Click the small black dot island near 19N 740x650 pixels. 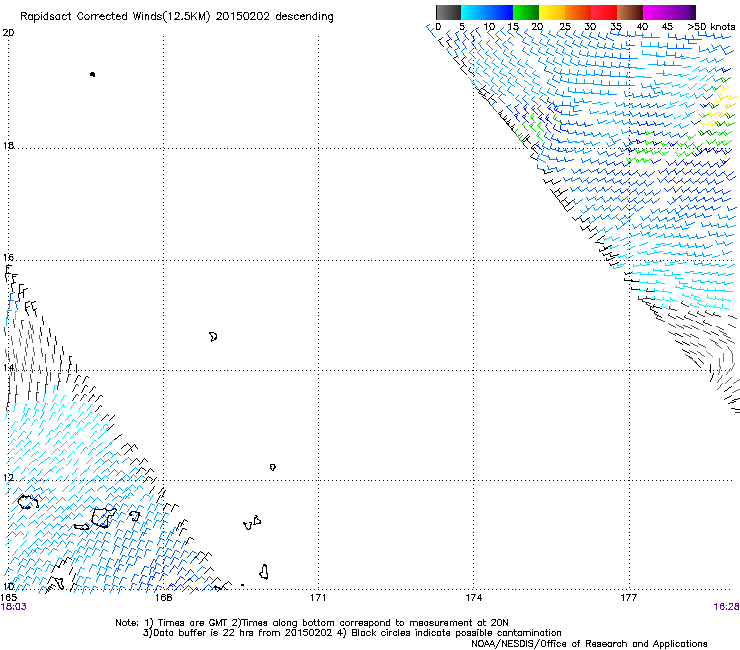pos(92,74)
